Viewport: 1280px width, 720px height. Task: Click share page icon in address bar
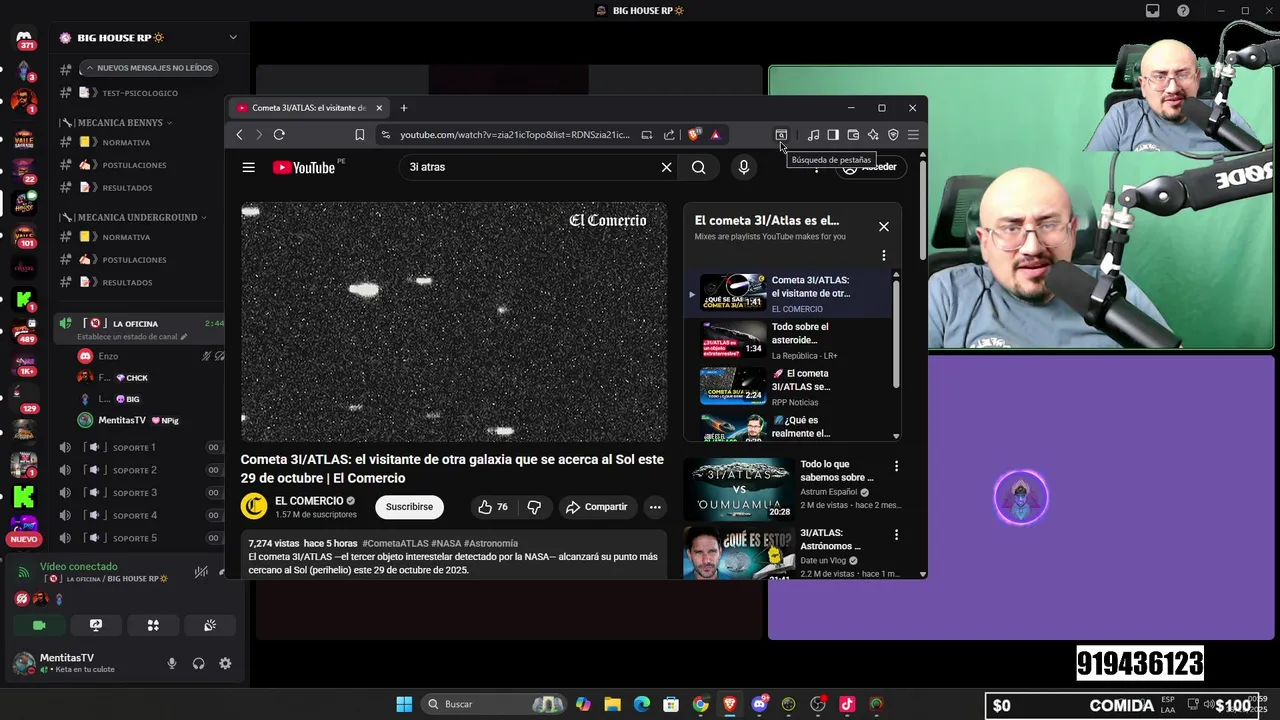[x=669, y=135]
